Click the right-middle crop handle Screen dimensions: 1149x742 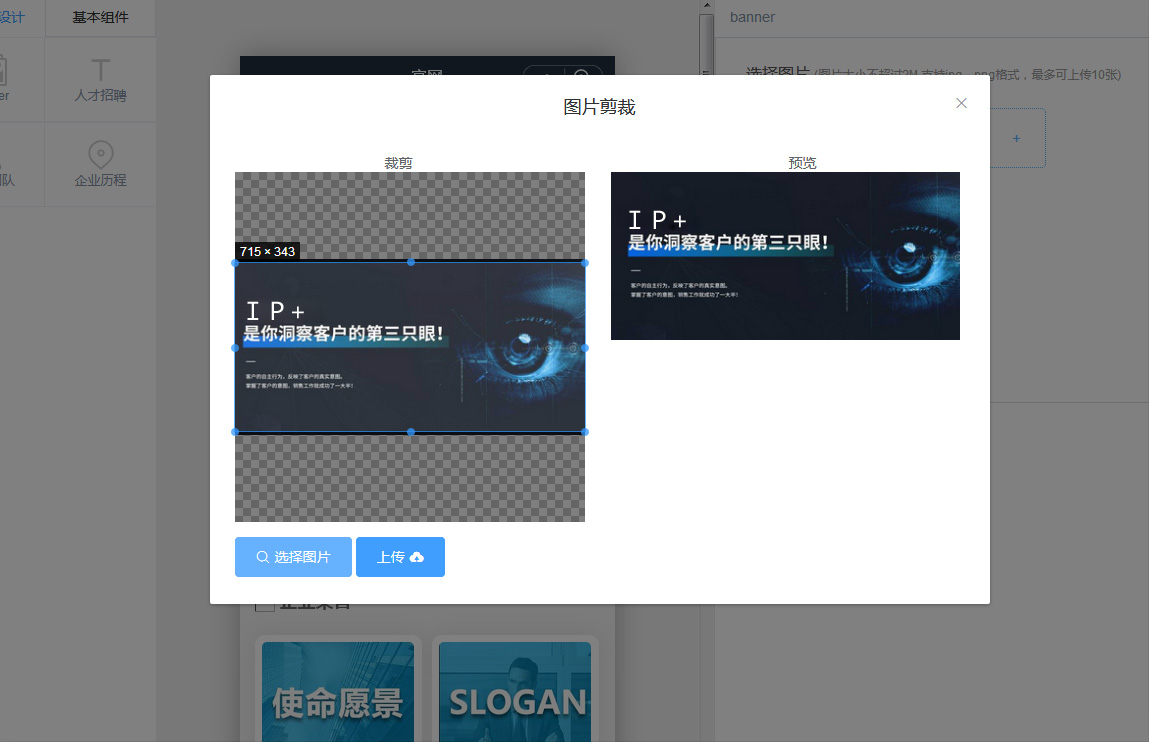pyautogui.click(x=585, y=348)
